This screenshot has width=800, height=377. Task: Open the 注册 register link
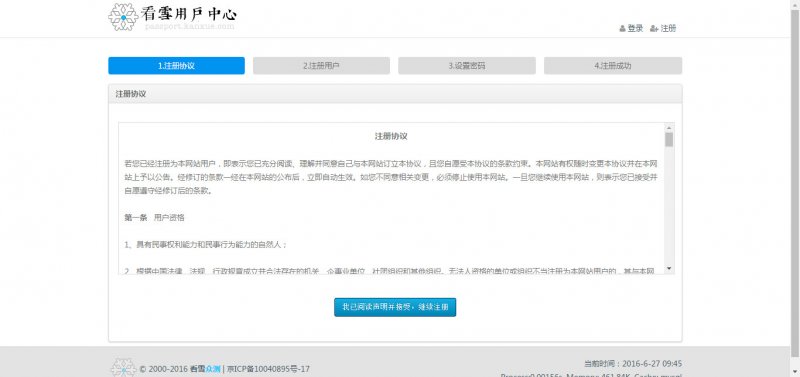pos(668,29)
